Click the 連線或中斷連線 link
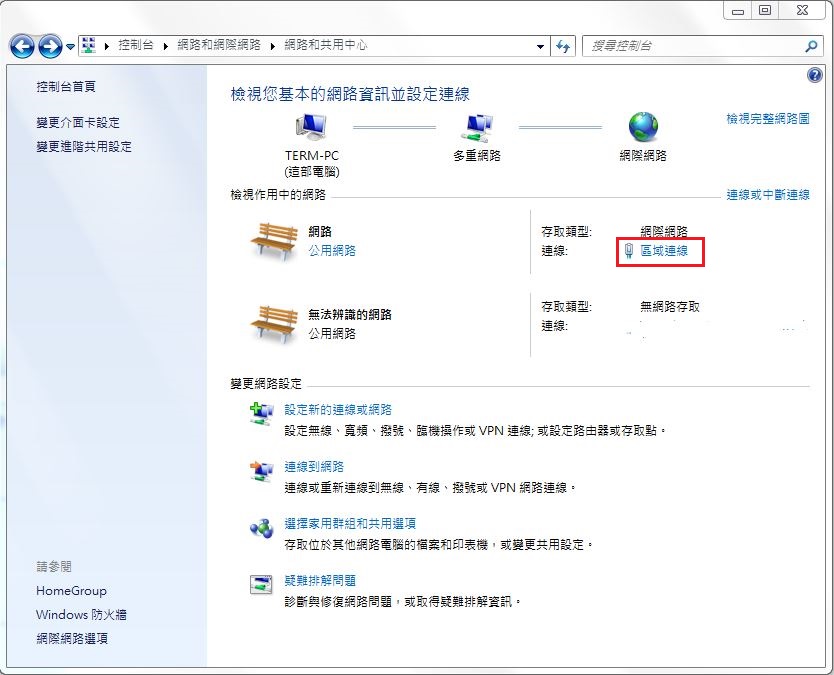The width and height of the screenshot is (834, 675). coord(767,195)
